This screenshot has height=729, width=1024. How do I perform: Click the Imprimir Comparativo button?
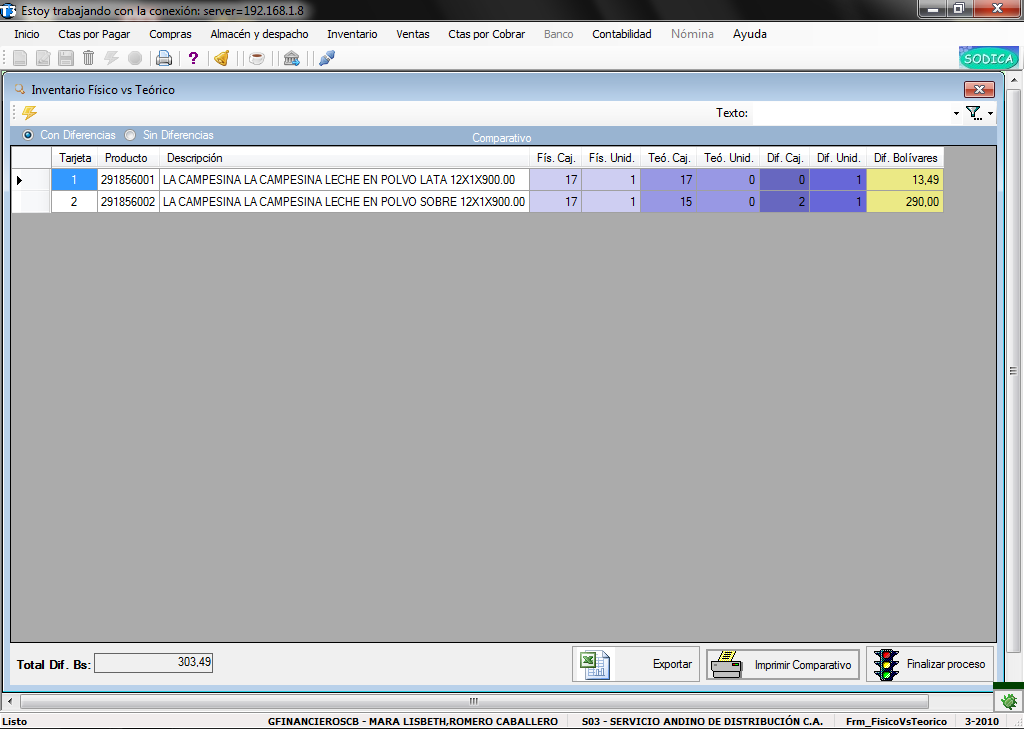point(783,665)
